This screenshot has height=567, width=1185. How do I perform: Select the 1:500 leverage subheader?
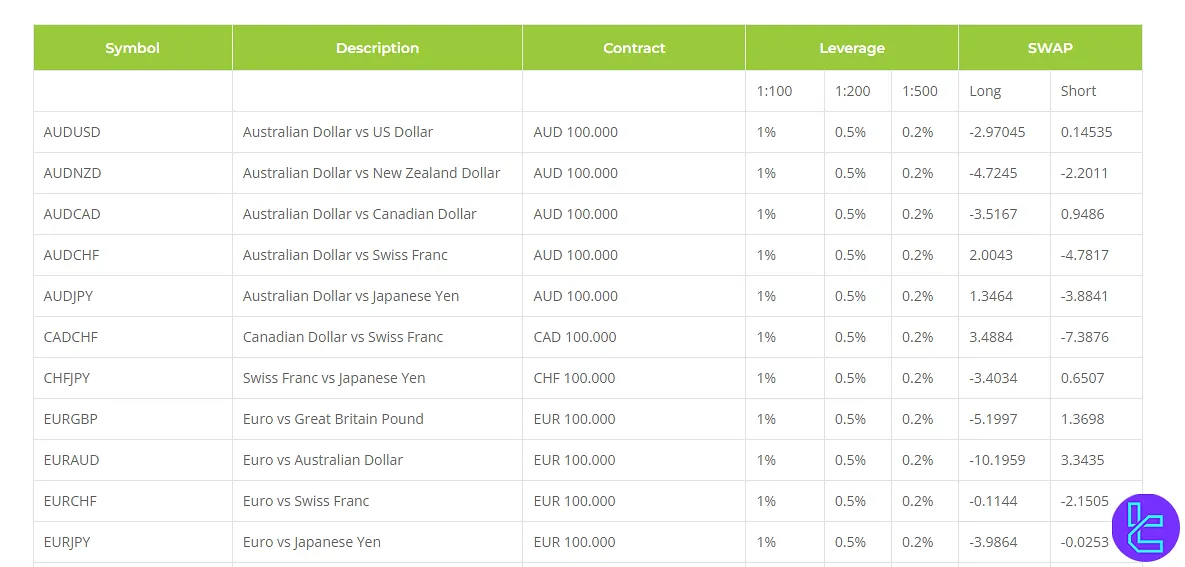pos(920,91)
